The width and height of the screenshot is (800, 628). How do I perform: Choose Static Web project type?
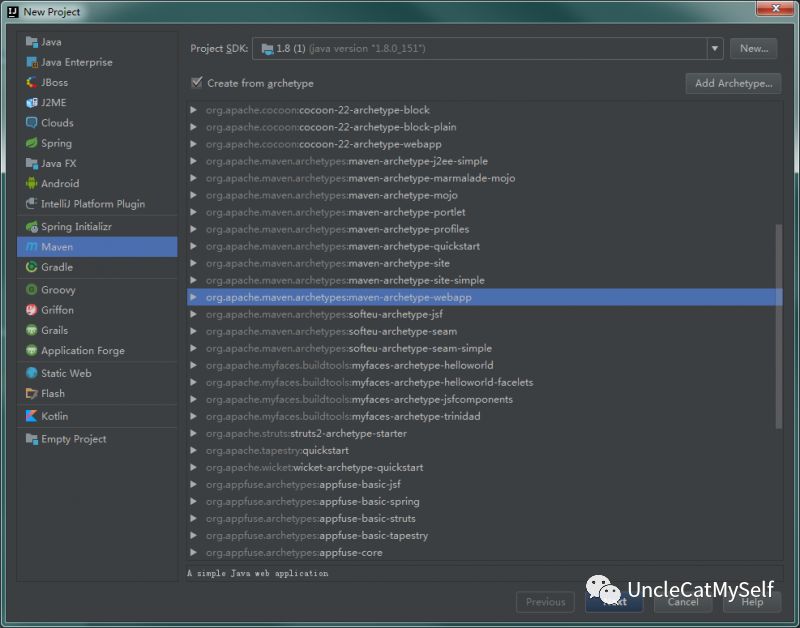tap(97, 373)
